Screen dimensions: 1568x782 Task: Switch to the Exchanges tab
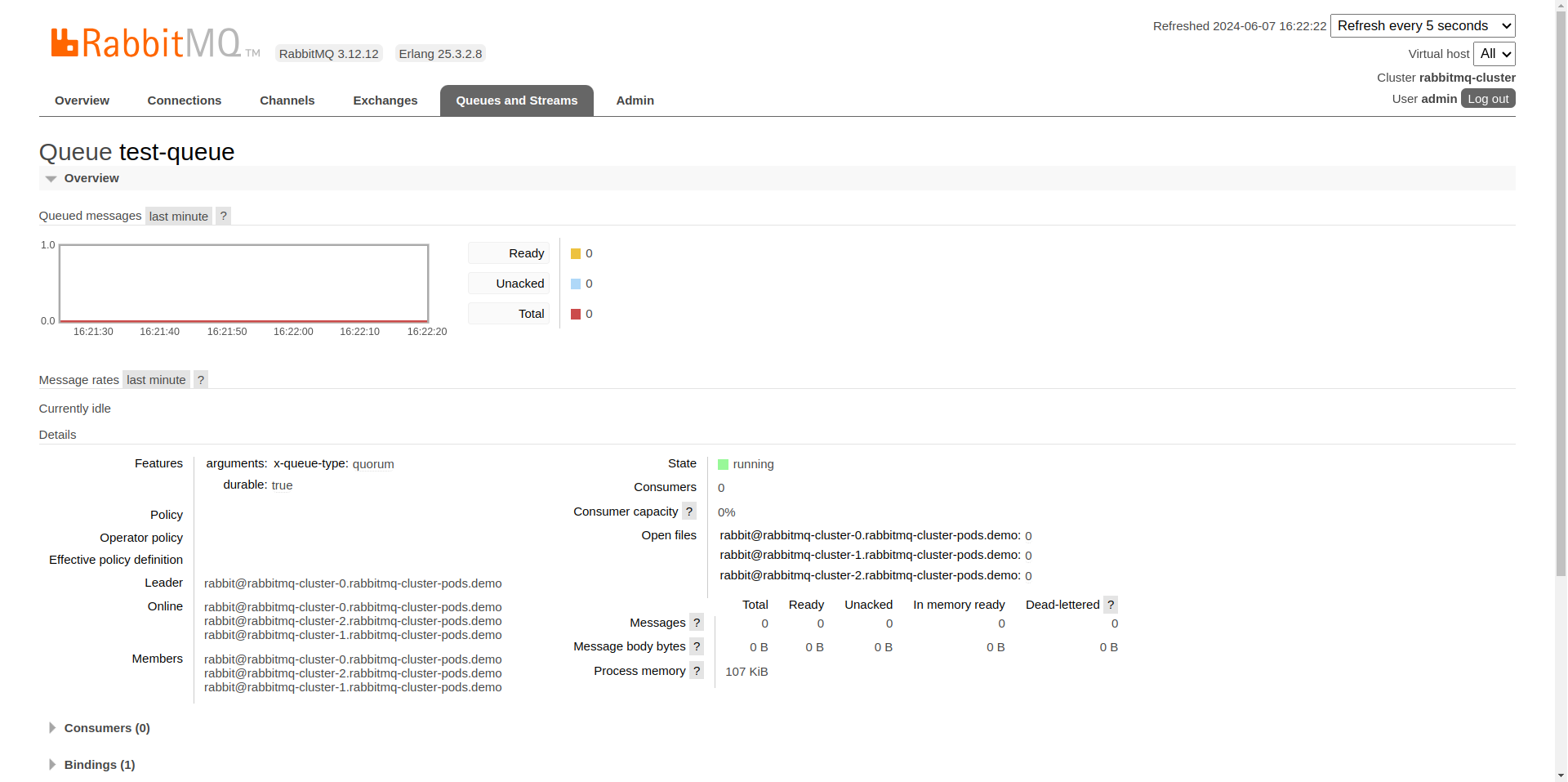385,101
